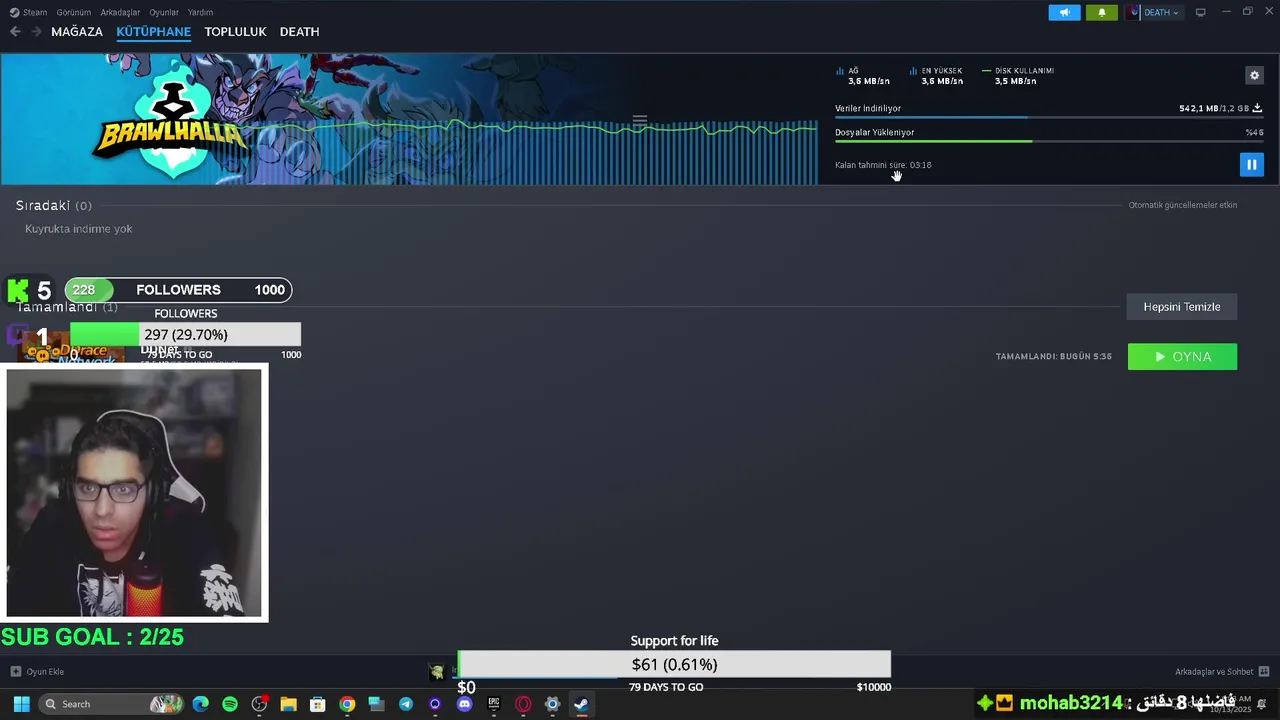Switch to the TOPLULUK tab
Viewport: 1280px width, 720px height.
coord(235,32)
